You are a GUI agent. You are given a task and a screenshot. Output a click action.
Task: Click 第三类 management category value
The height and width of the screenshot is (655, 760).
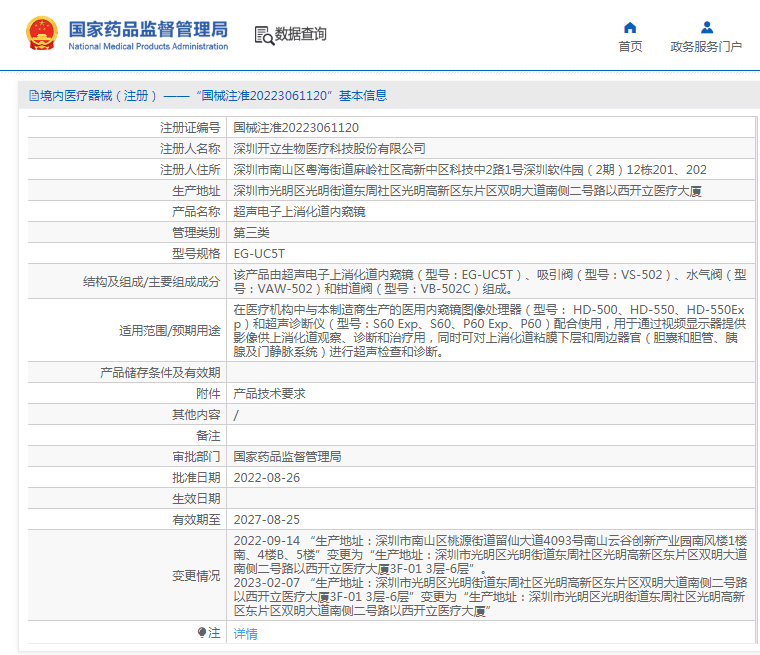click(x=252, y=233)
